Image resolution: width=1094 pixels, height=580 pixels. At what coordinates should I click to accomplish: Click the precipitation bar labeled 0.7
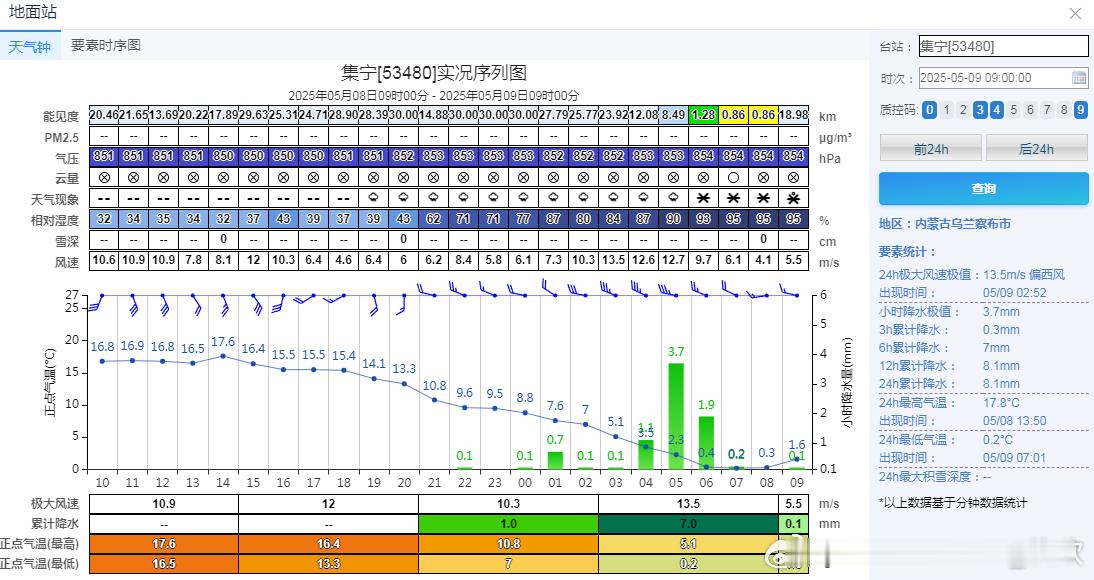[555, 460]
